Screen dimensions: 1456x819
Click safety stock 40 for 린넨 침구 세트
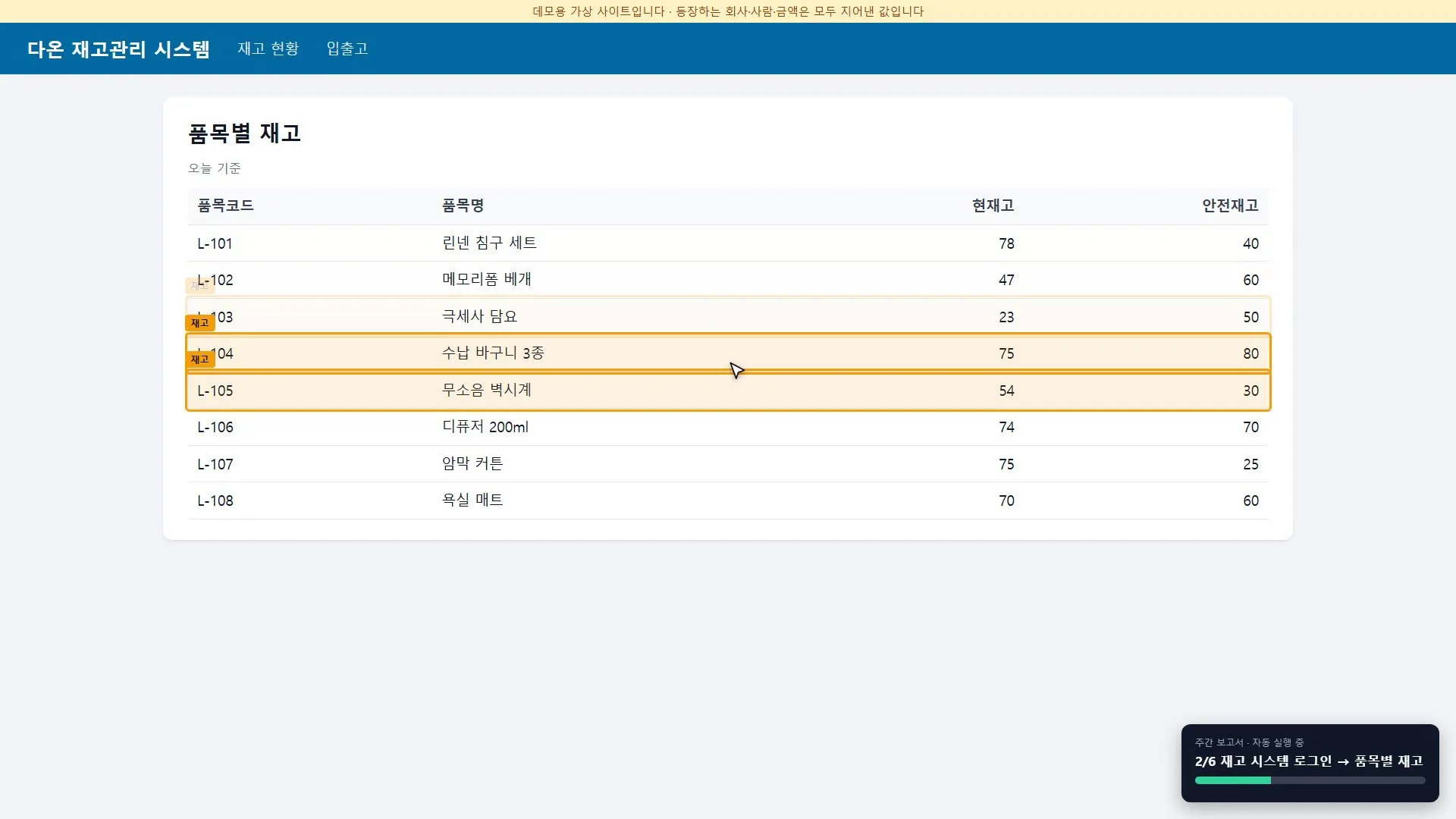[x=1250, y=243]
